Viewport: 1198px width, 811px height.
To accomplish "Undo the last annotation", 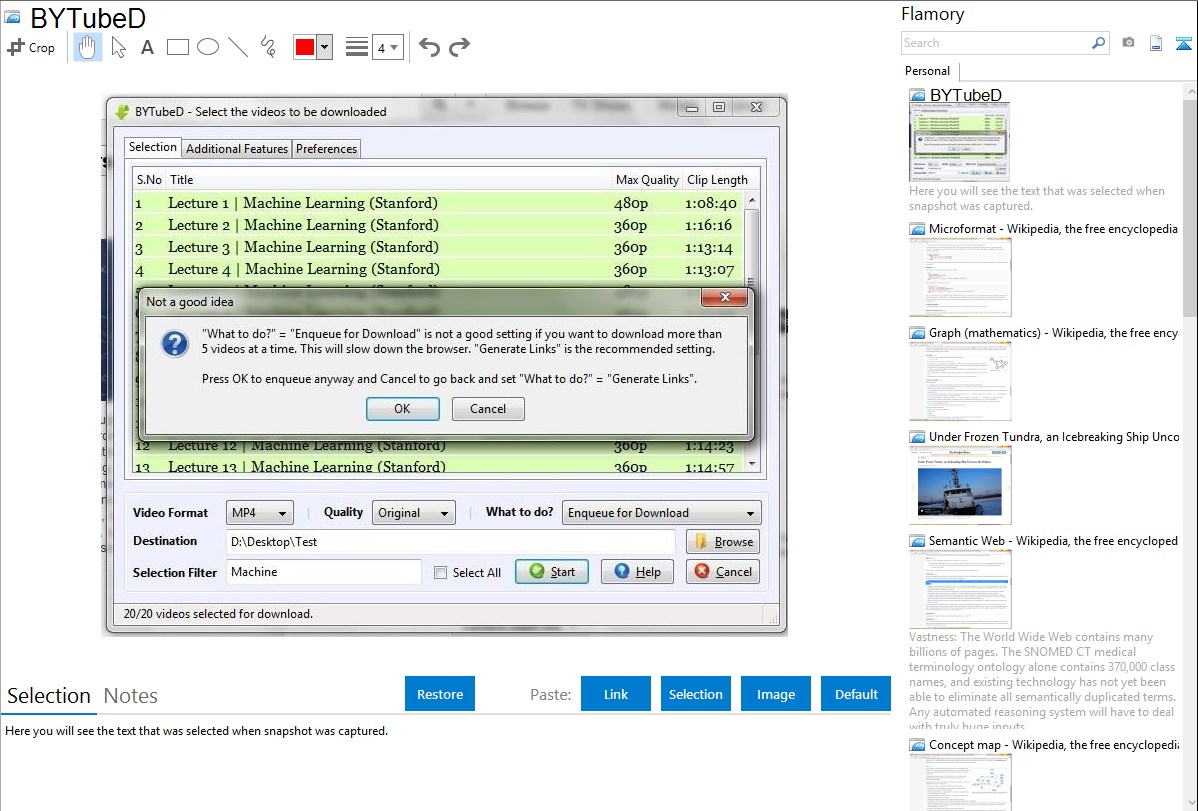I will (429, 47).
